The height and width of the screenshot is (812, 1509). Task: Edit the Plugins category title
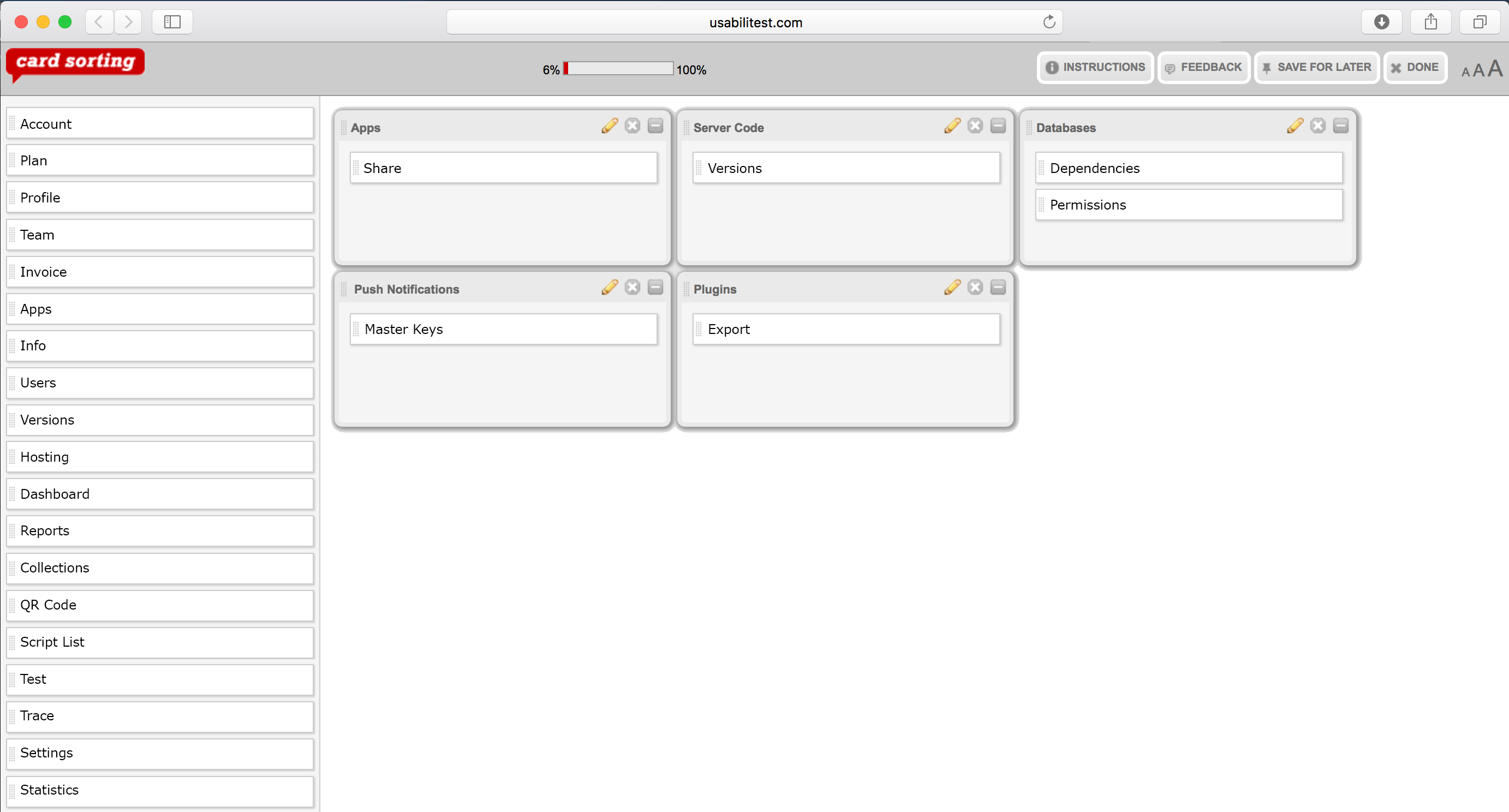pos(952,287)
